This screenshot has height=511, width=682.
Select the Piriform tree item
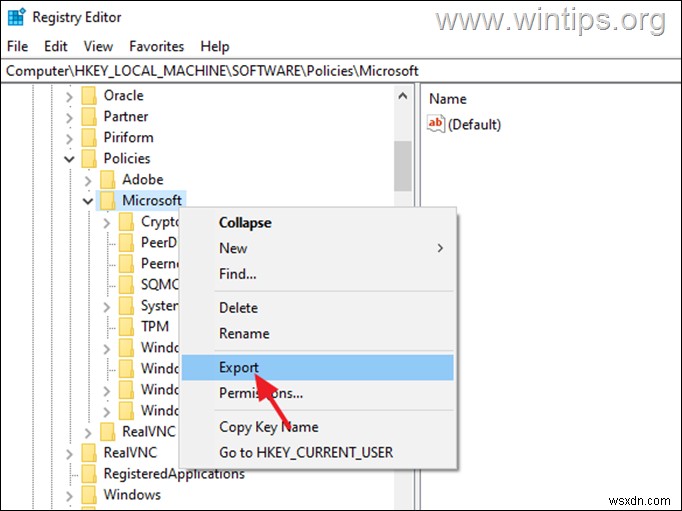point(128,137)
